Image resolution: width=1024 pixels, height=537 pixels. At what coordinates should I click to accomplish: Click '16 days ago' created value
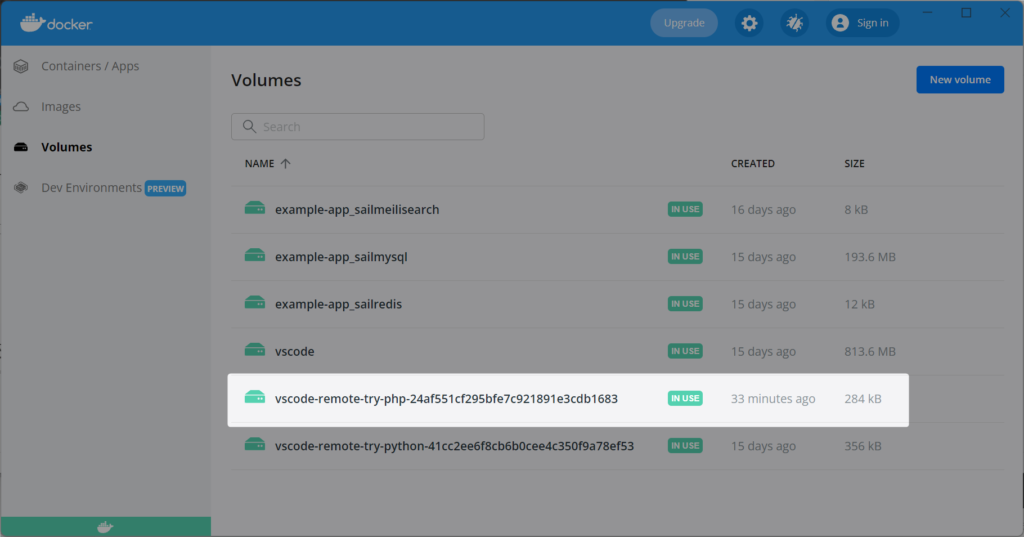(x=763, y=210)
